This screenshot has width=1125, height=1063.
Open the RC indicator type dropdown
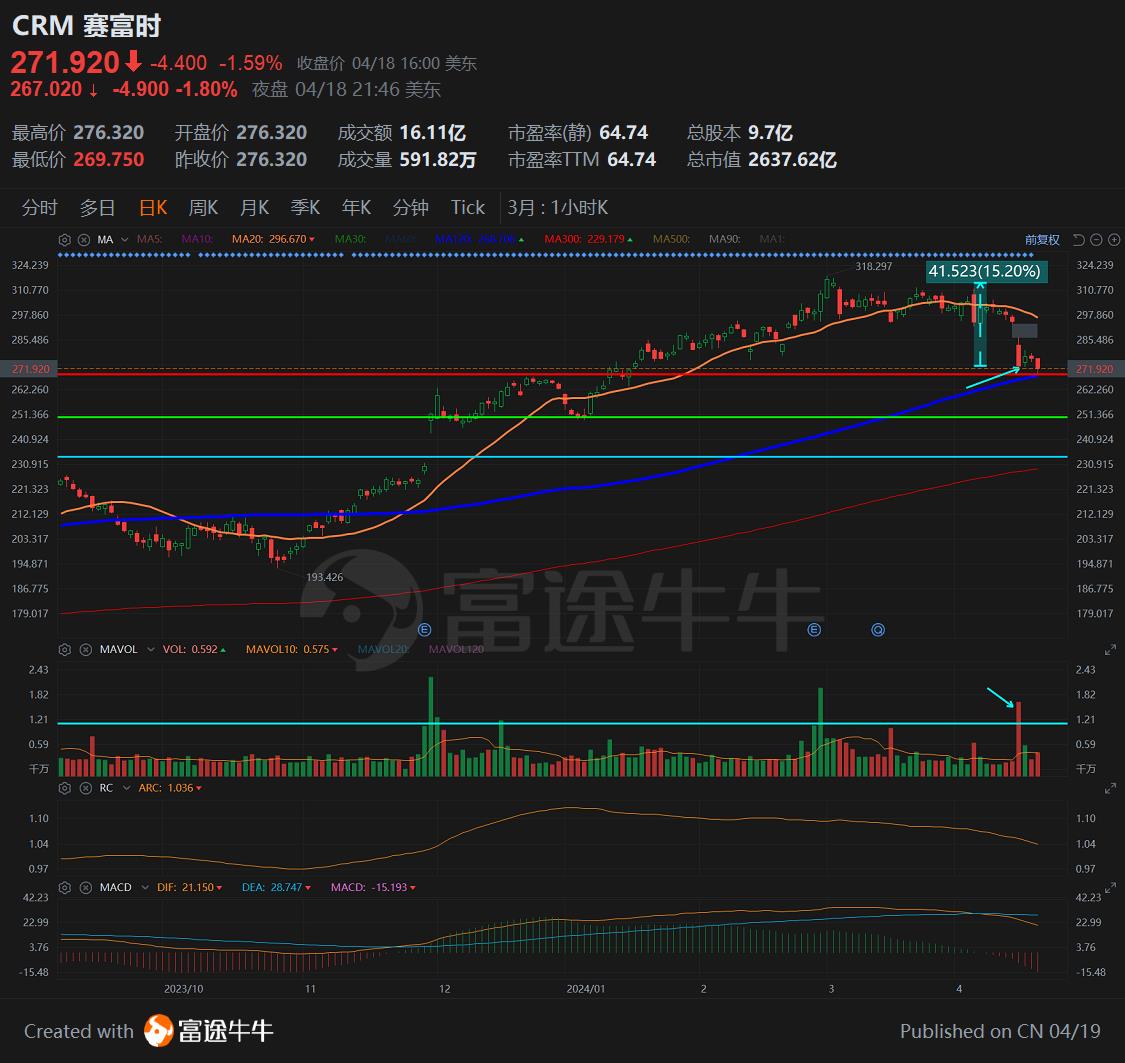click(126, 788)
